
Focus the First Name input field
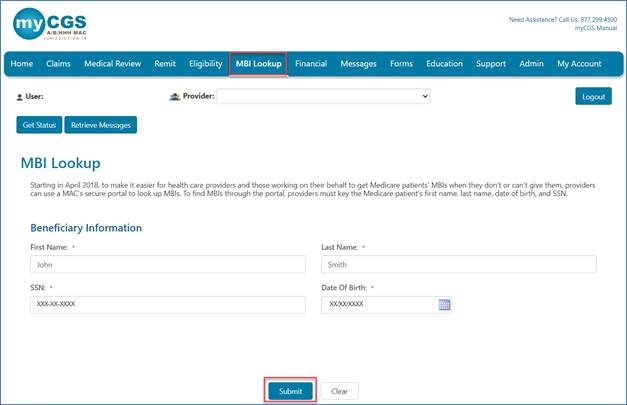point(167,265)
